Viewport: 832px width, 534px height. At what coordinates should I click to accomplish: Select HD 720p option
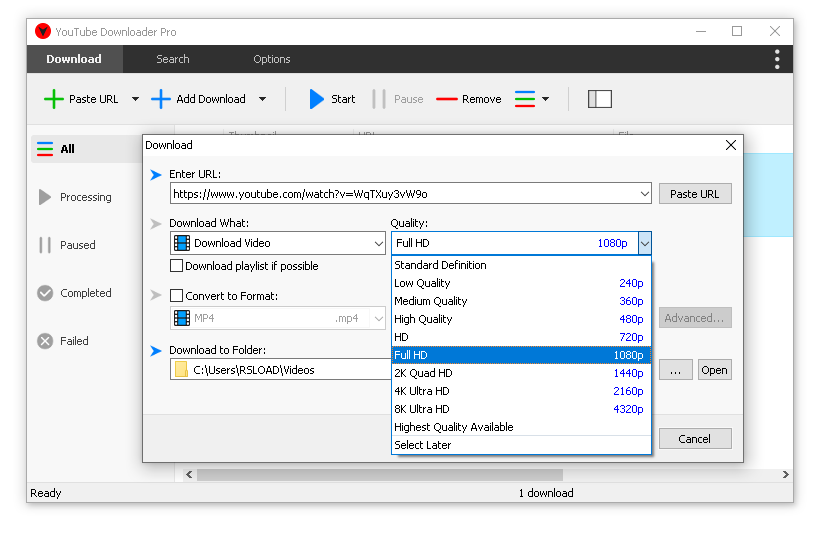[521, 338]
